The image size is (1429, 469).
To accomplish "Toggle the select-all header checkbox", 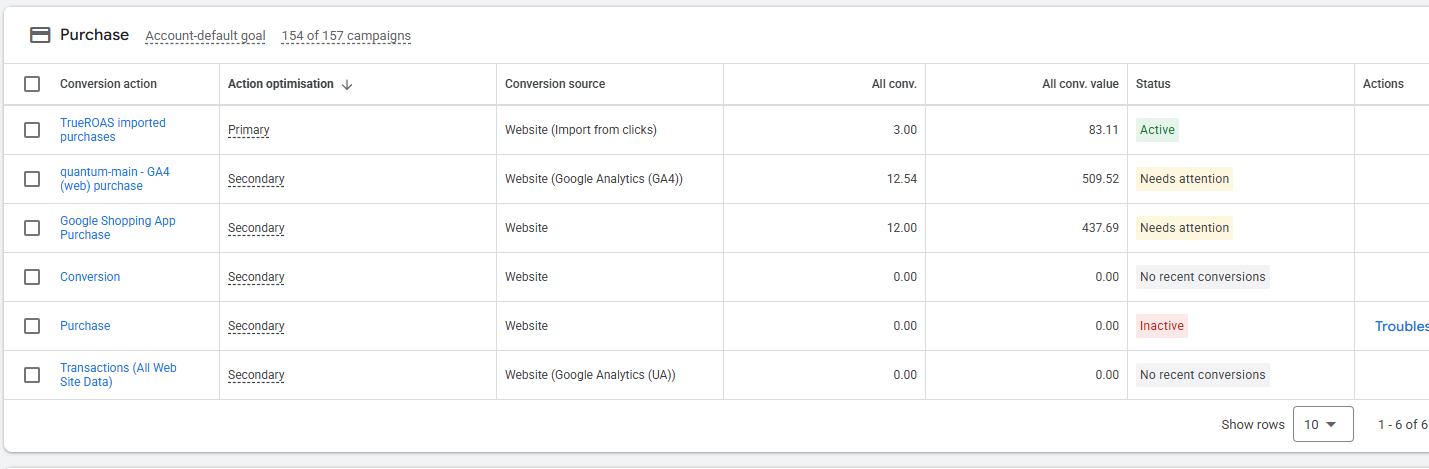I will [32, 84].
